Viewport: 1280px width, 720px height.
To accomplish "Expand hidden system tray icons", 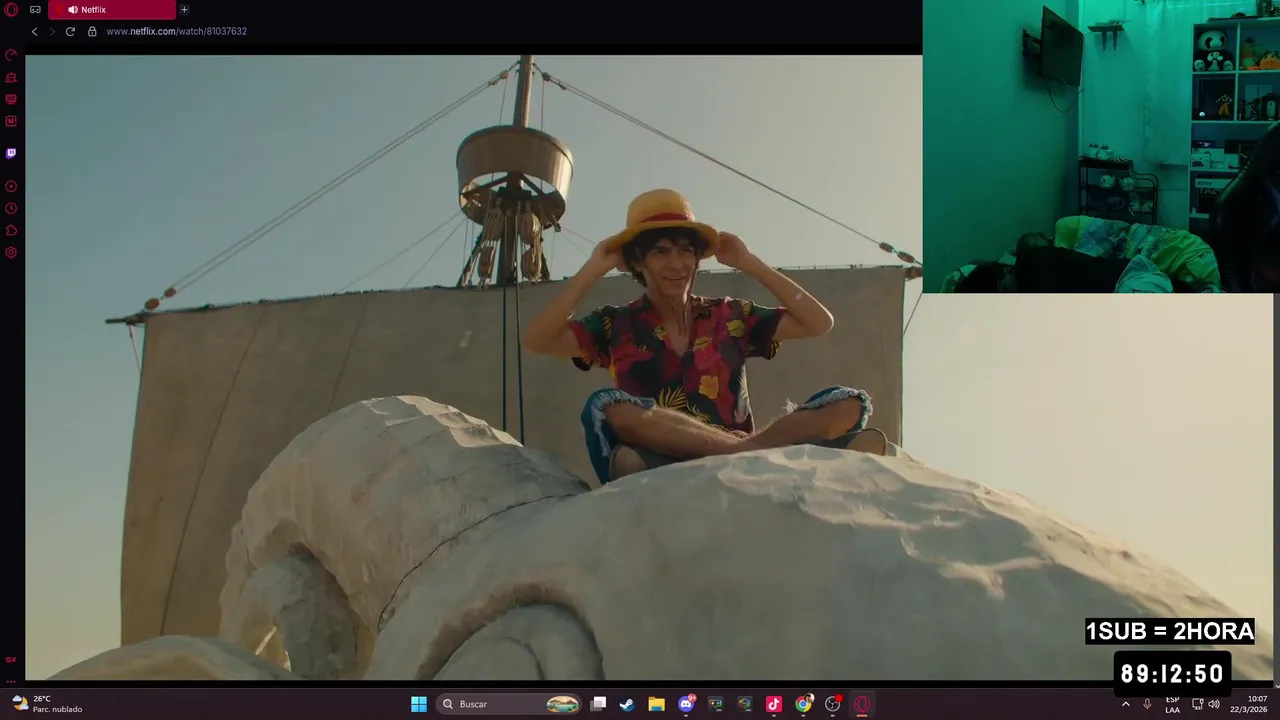I will click(1126, 704).
